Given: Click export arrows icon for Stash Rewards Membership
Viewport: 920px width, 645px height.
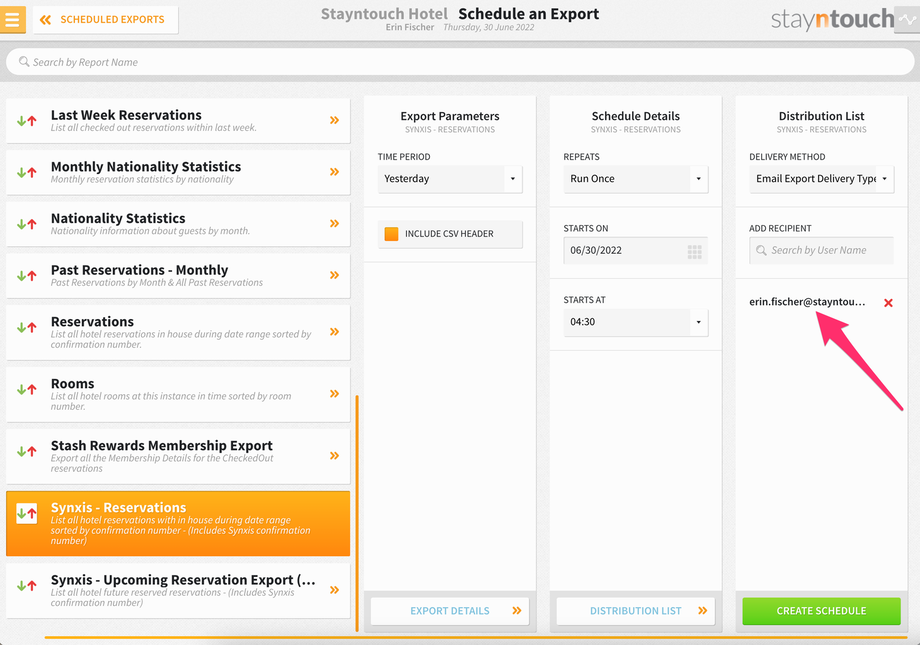Looking at the screenshot, I should [26, 451].
